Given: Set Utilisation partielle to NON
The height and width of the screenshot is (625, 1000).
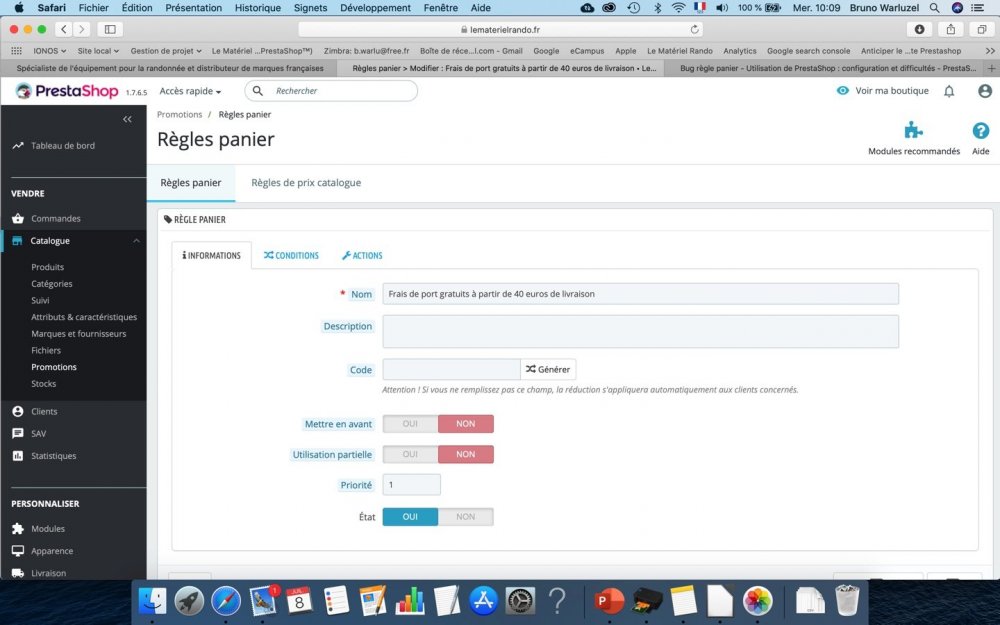Looking at the screenshot, I should coord(466,455).
